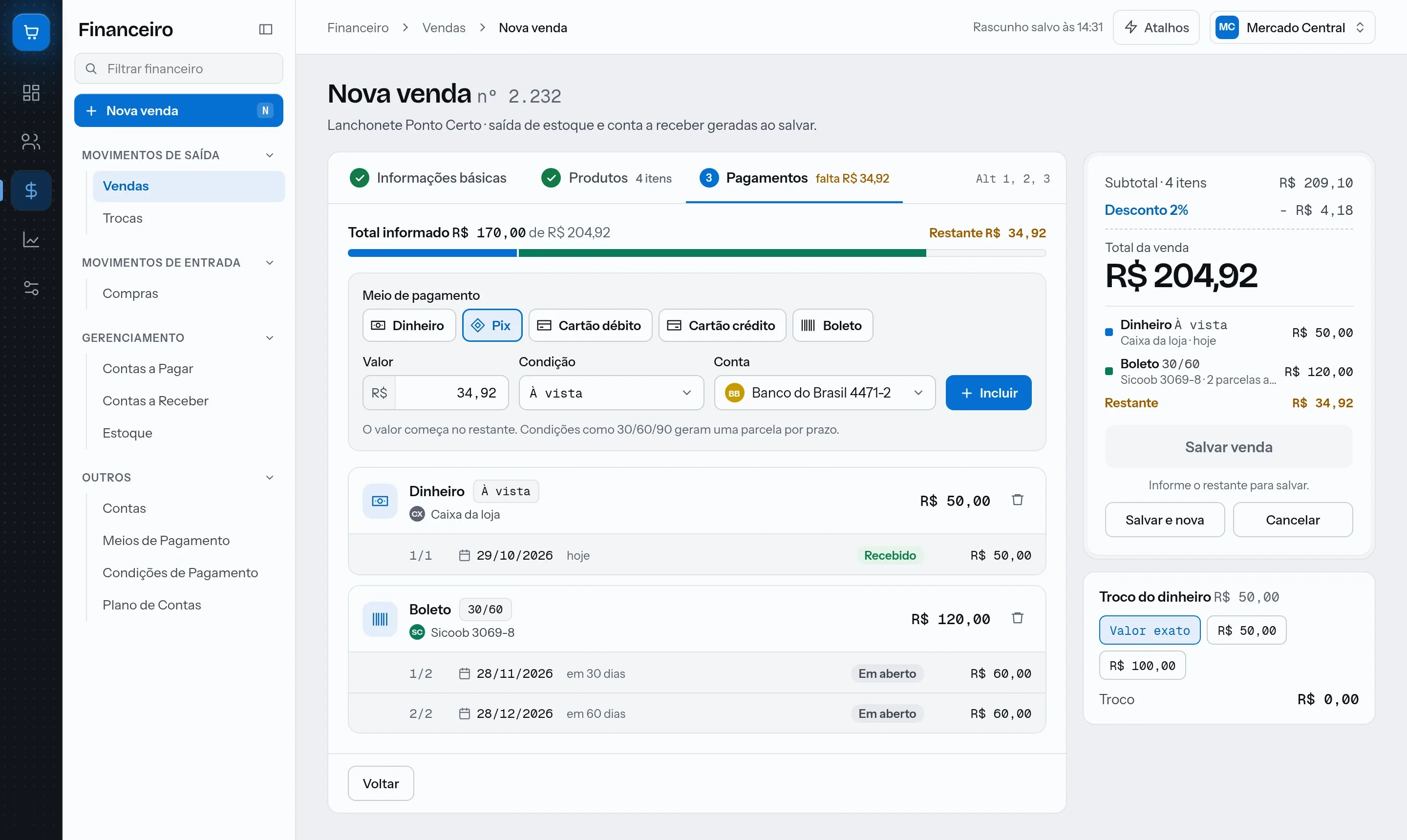1407x840 pixels.
Task: Select Dinheiro payment method
Action: pyautogui.click(x=409, y=325)
